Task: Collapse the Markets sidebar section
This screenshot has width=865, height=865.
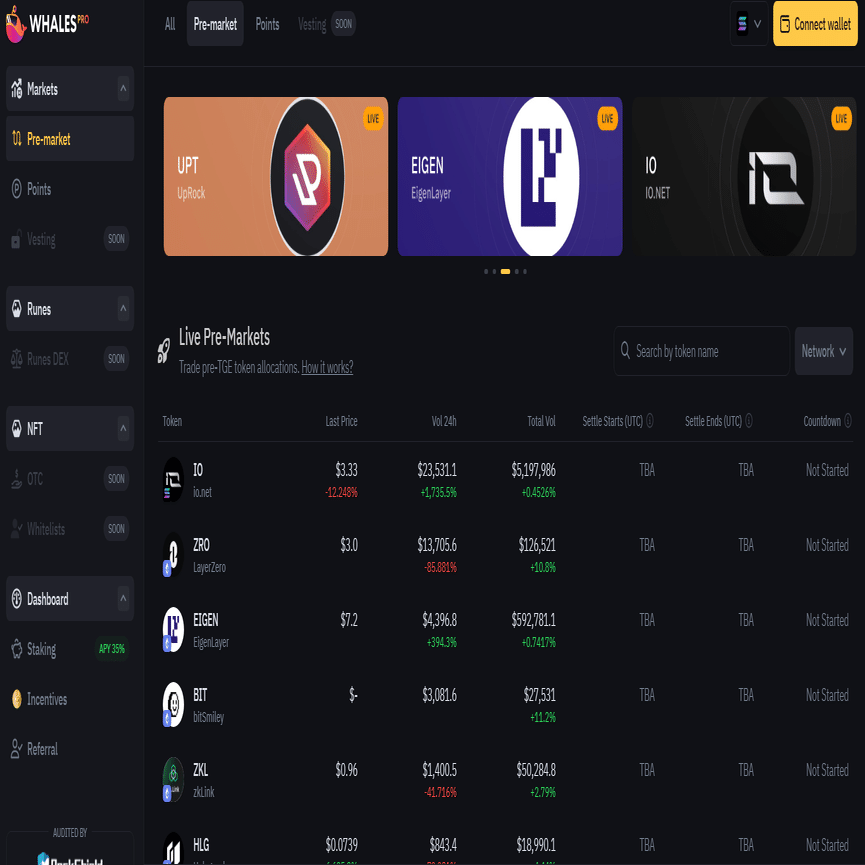Action: (124, 89)
